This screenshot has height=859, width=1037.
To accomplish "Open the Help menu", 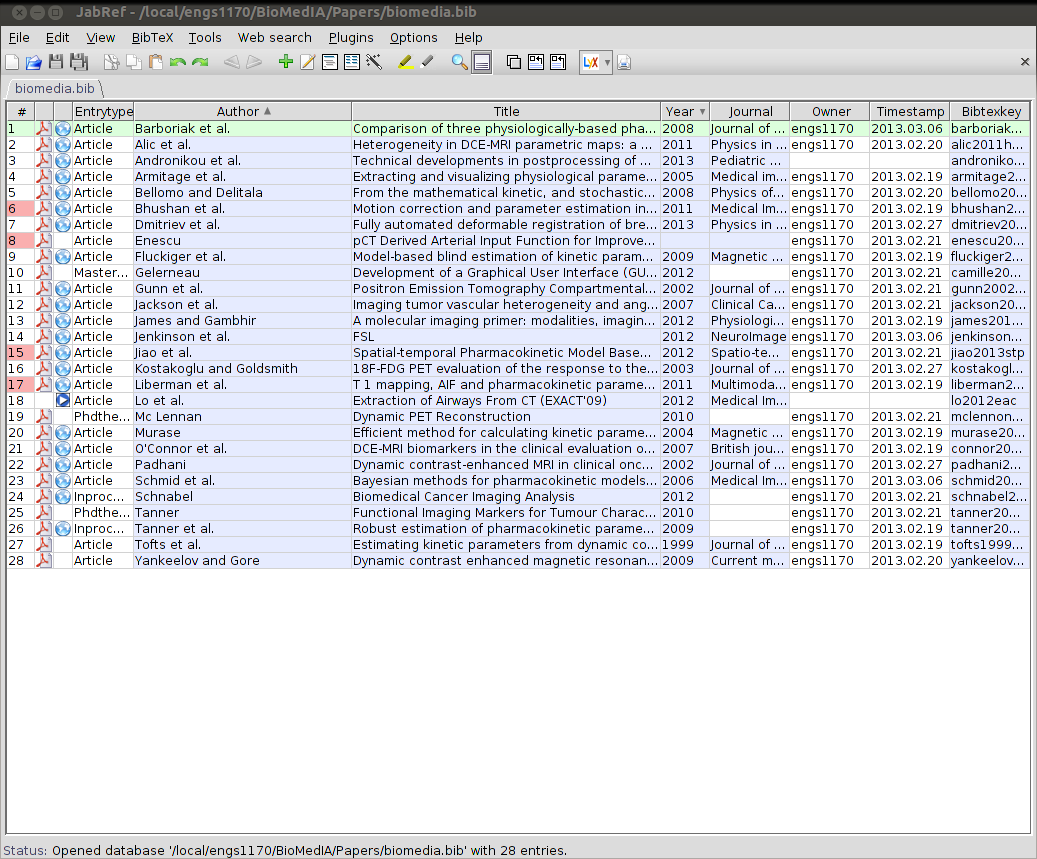I will tap(468, 38).
